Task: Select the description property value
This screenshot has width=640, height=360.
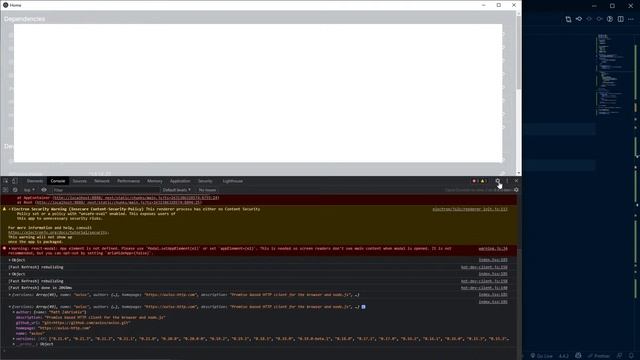Action: pos(106,318)
